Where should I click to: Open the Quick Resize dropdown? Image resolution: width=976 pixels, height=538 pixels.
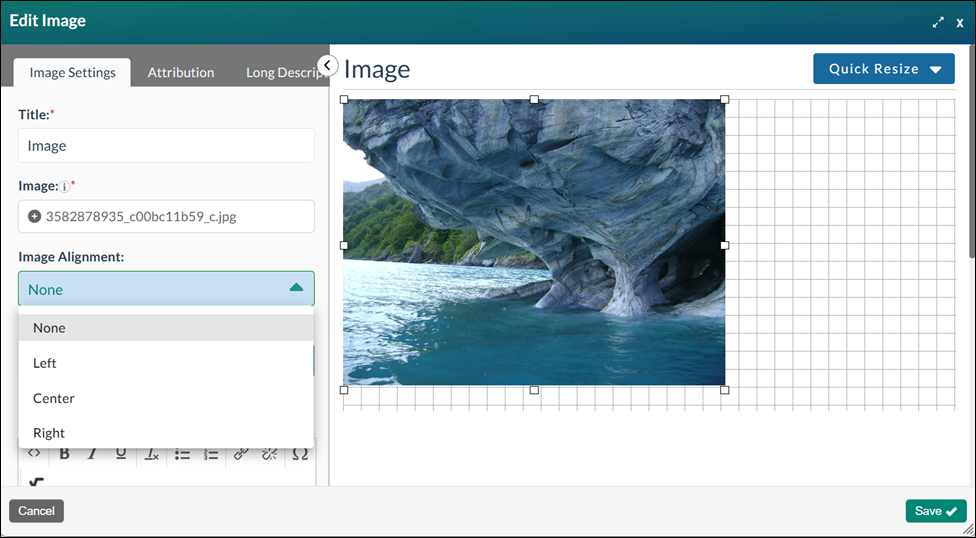coord(884,68)
